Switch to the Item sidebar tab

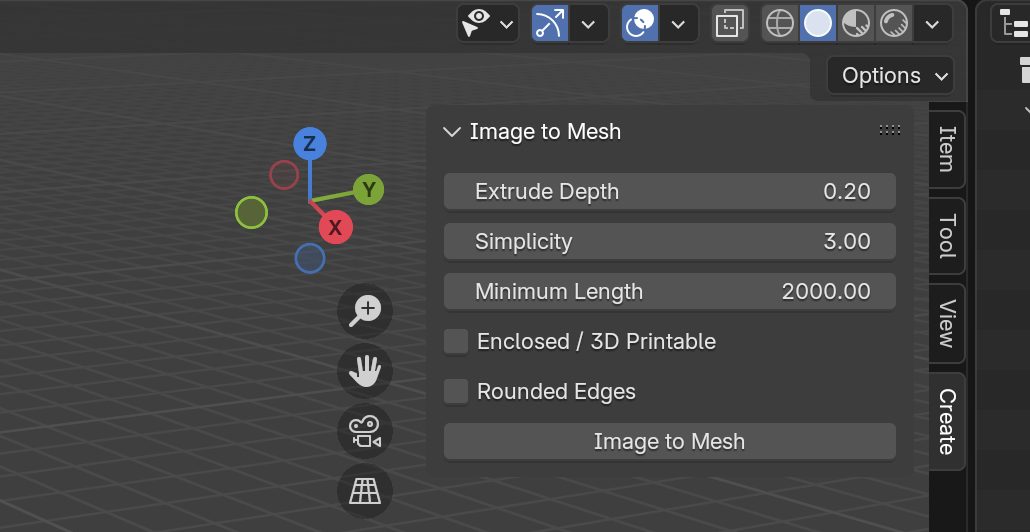point(947,149)
